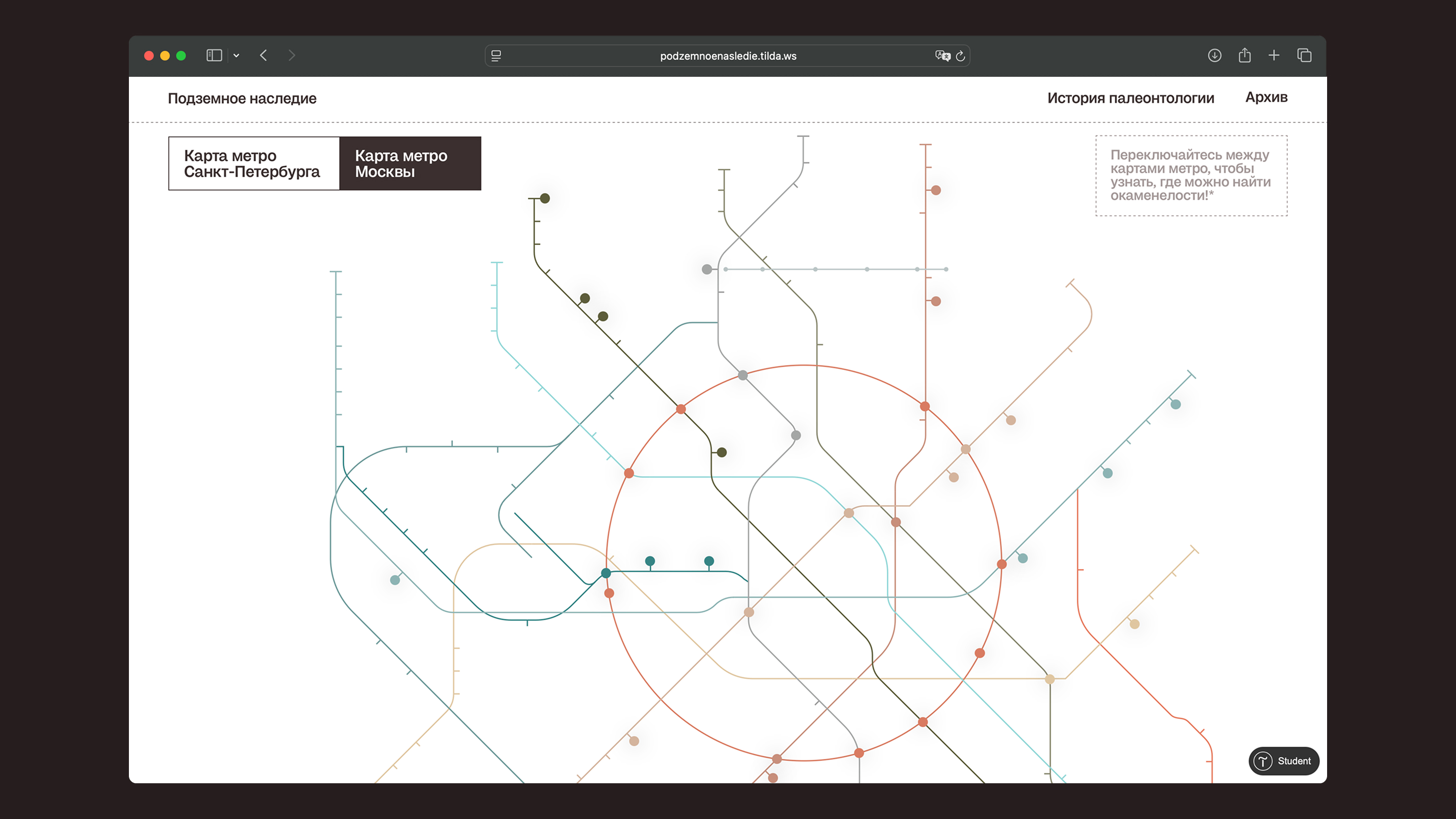Image resolution: width=1456 pixels, height=819 pixels.
Task: Open the Share icon menu
Action: (1245, 56)
